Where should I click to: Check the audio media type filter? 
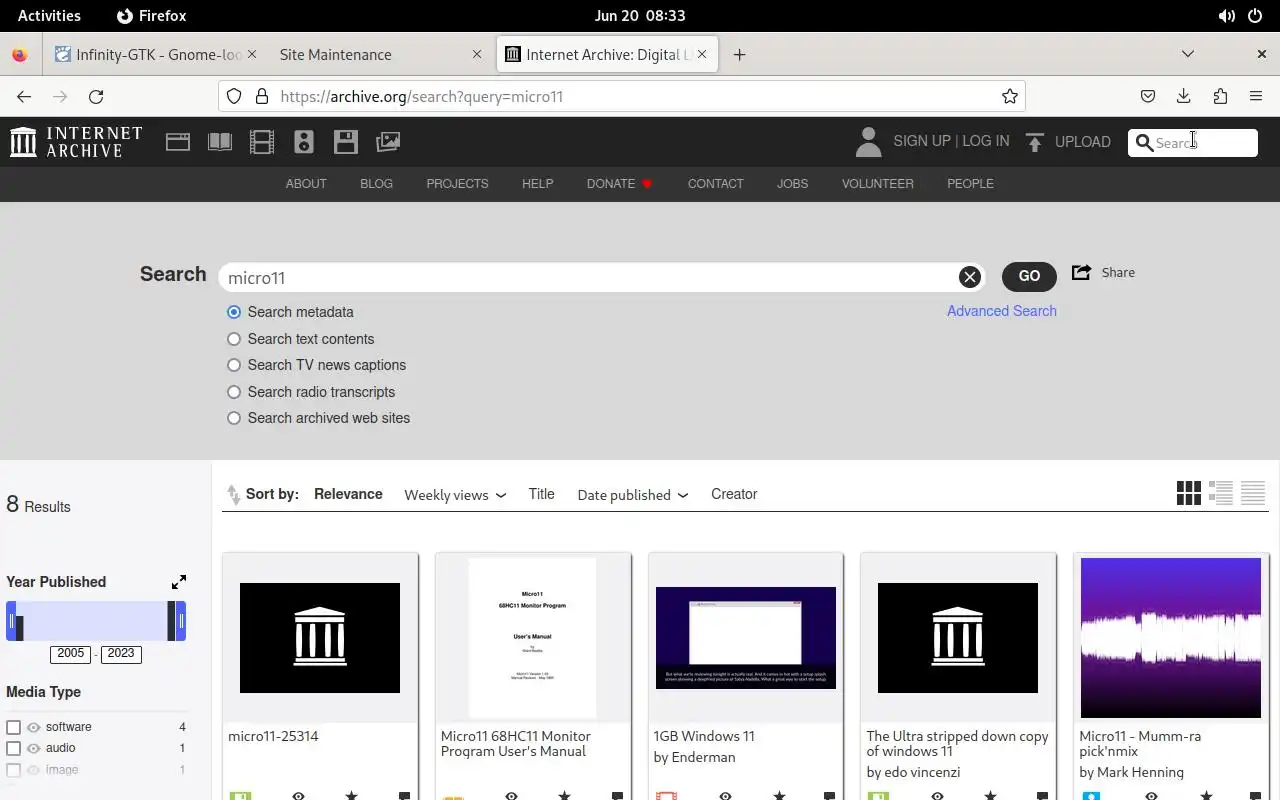[x=14, y=748]
